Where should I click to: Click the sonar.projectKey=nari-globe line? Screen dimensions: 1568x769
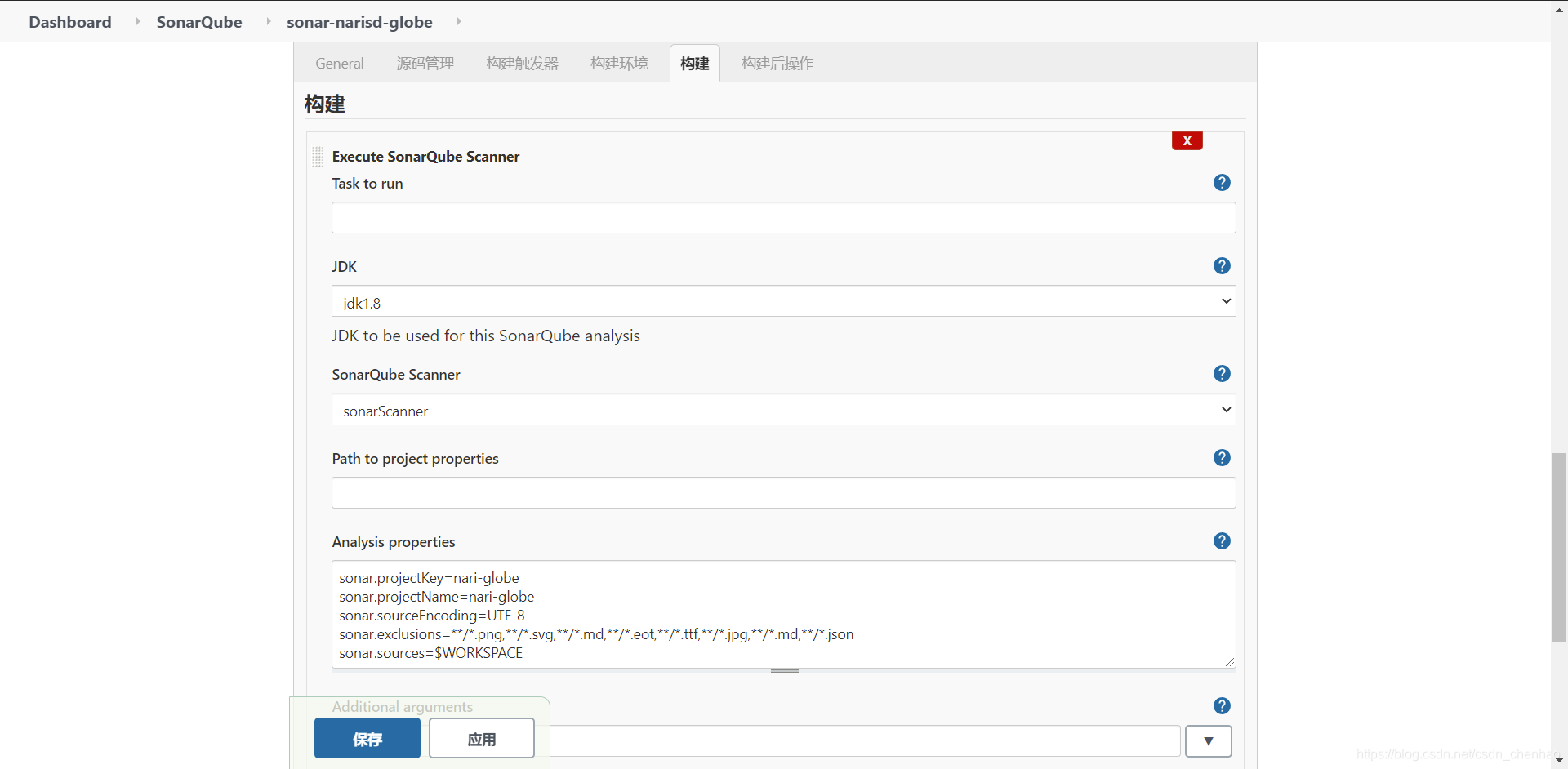429,578
